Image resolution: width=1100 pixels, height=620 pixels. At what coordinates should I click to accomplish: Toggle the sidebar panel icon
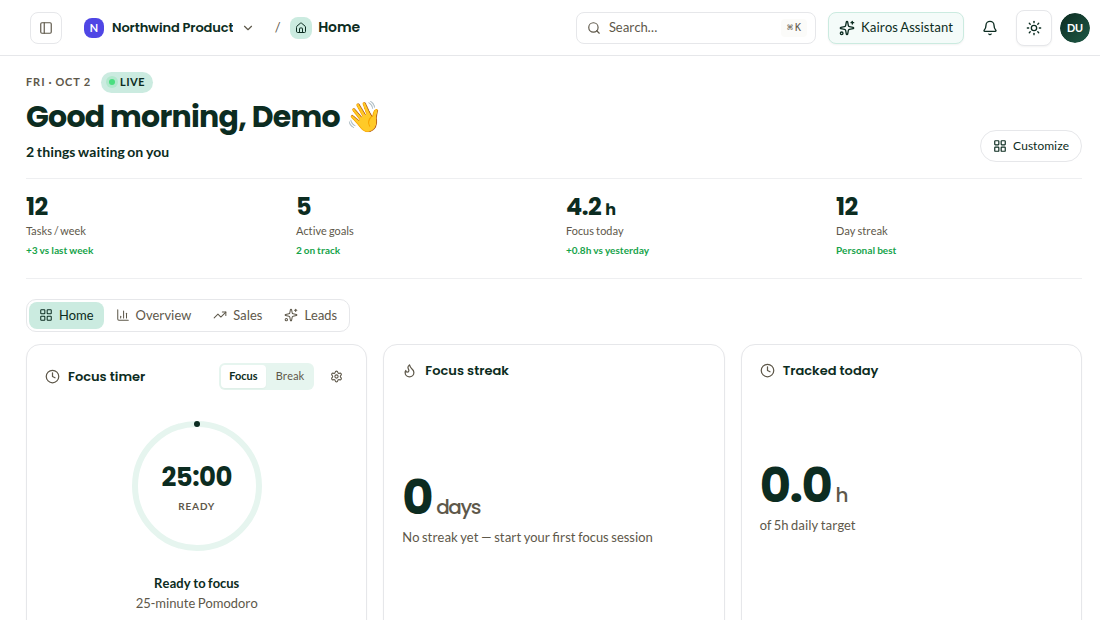(x=46, y=28)
